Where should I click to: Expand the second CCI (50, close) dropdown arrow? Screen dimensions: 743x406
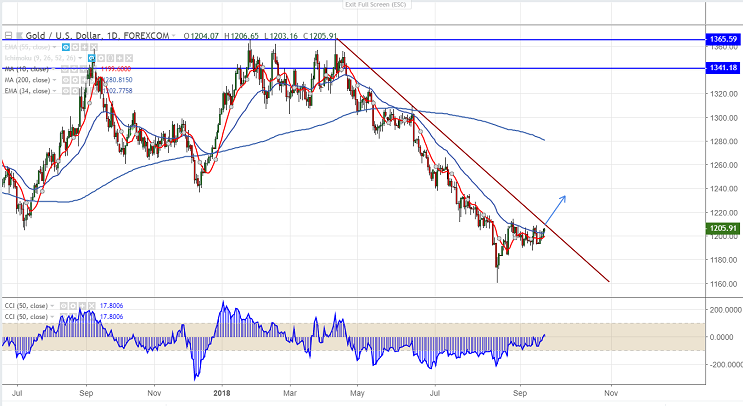[52, 317]
